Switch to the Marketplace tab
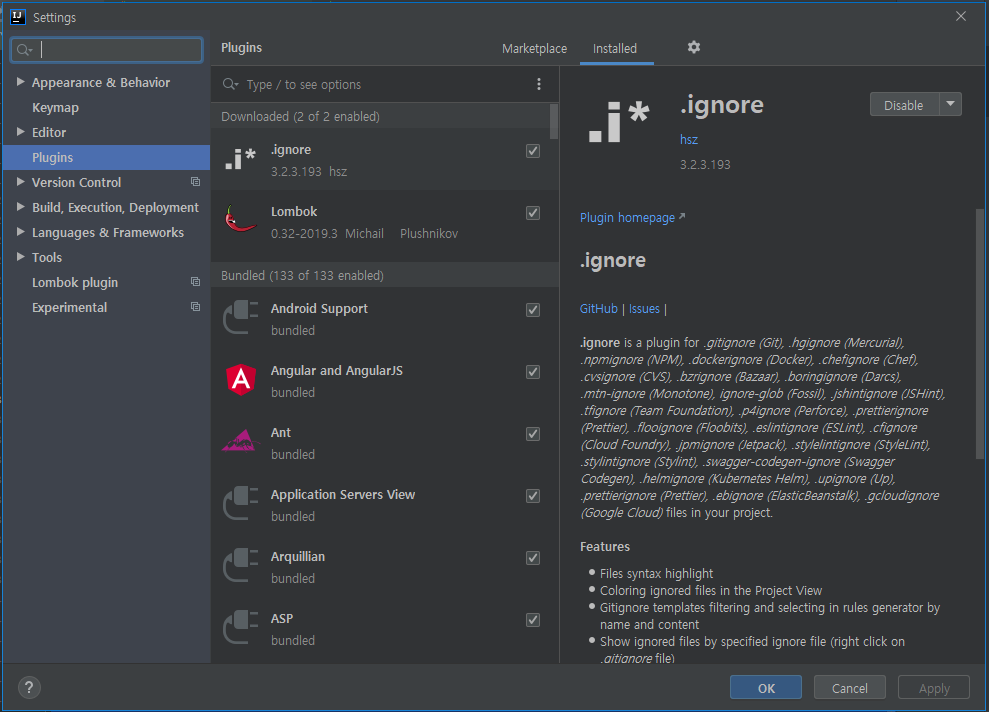This screenshot has height=712, width=989. pos(534,49)
